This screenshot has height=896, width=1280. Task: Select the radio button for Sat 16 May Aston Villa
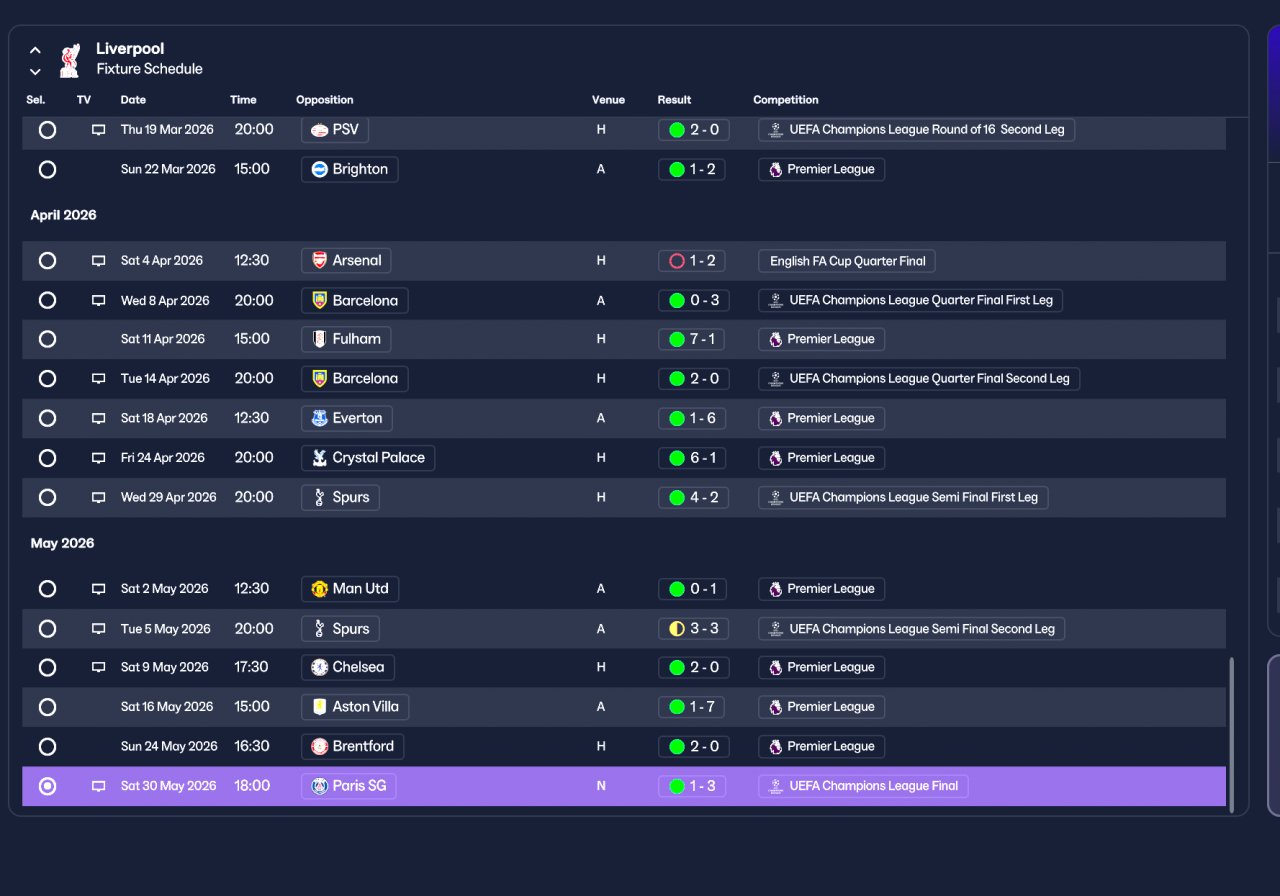coord(47,707)
